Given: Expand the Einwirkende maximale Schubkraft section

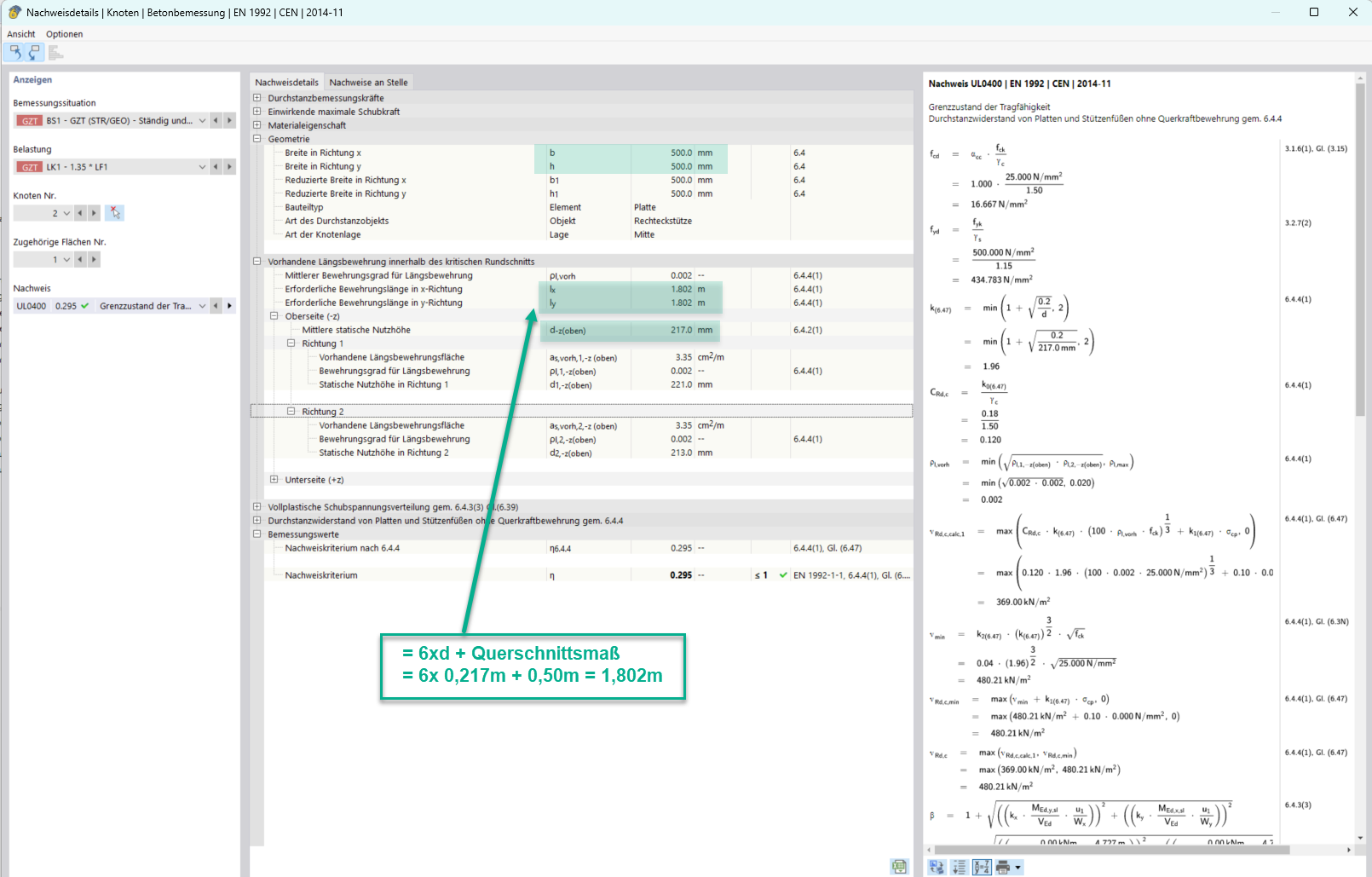Looking at the screenshot, I should [x=257, y=112].
